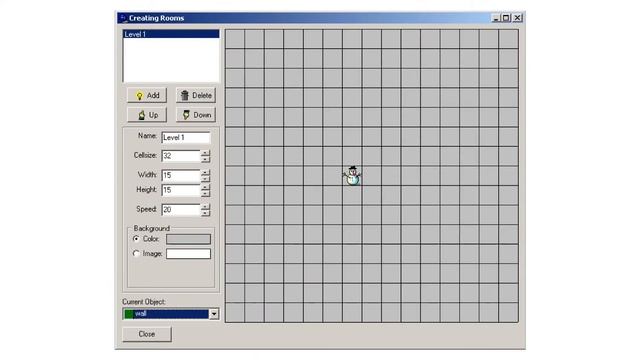
Task: Open the background Color swatch picker
Action: click(188, 239)
